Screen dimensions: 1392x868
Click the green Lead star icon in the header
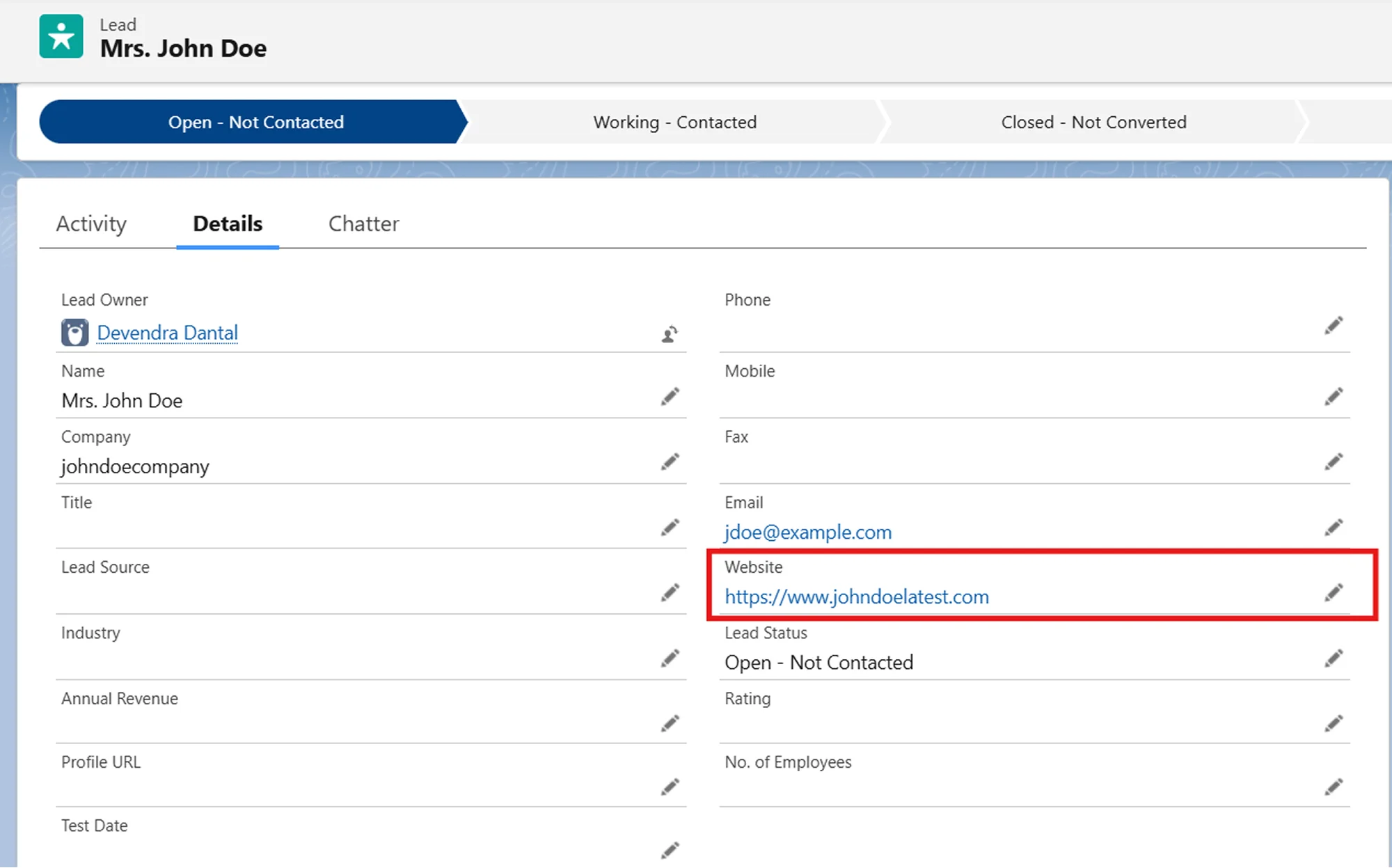click(61, 37)
